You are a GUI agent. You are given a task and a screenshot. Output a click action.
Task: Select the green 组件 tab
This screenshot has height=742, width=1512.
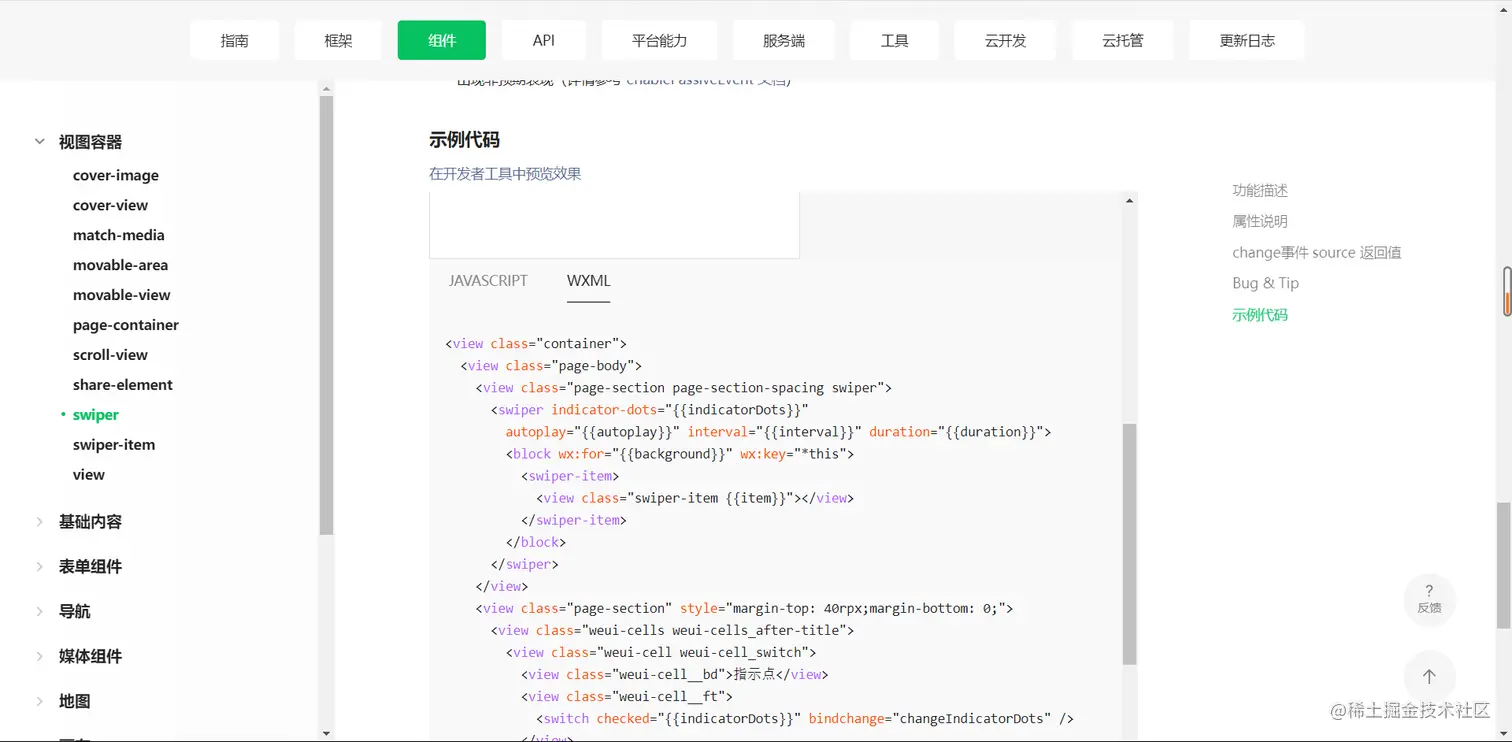pos(442,41)
